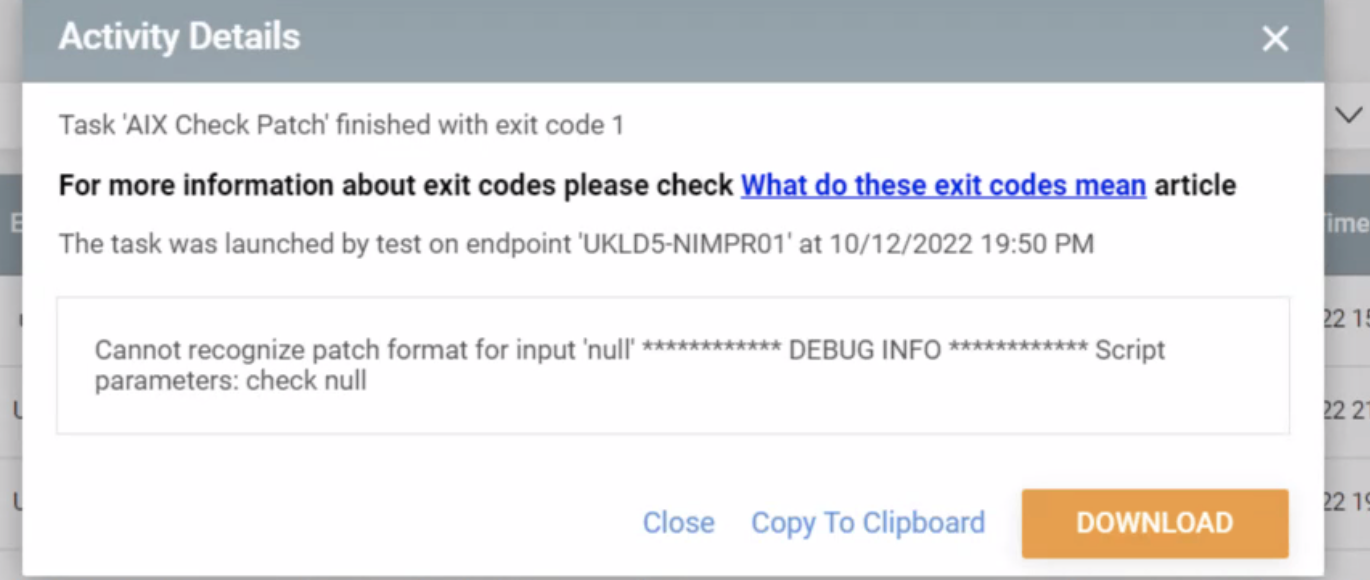Click 'Script parameters: check null' line
This screenshot has width=1370, height=580.
pos(231,381)
